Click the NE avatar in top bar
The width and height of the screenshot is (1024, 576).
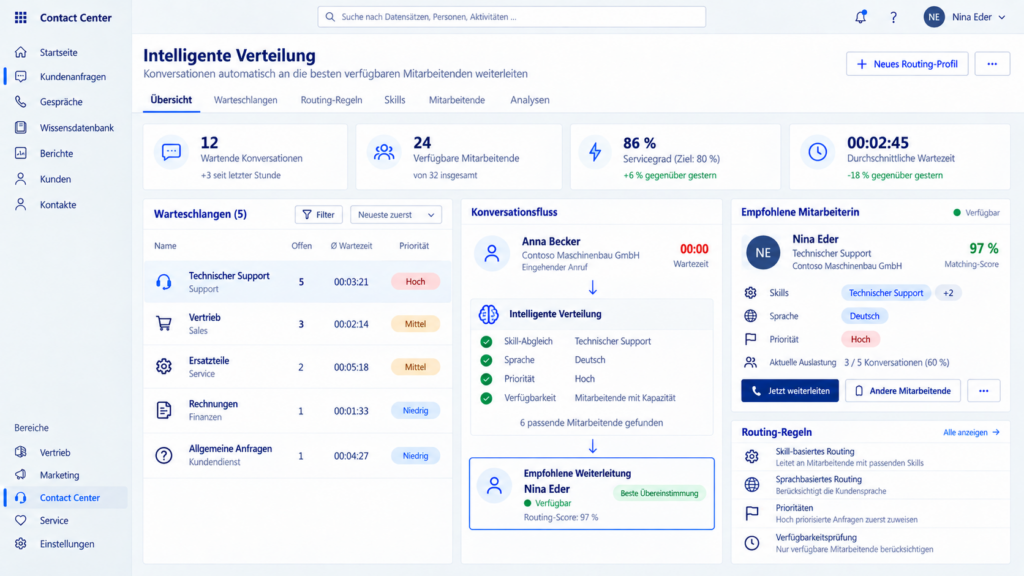point(934,17)
